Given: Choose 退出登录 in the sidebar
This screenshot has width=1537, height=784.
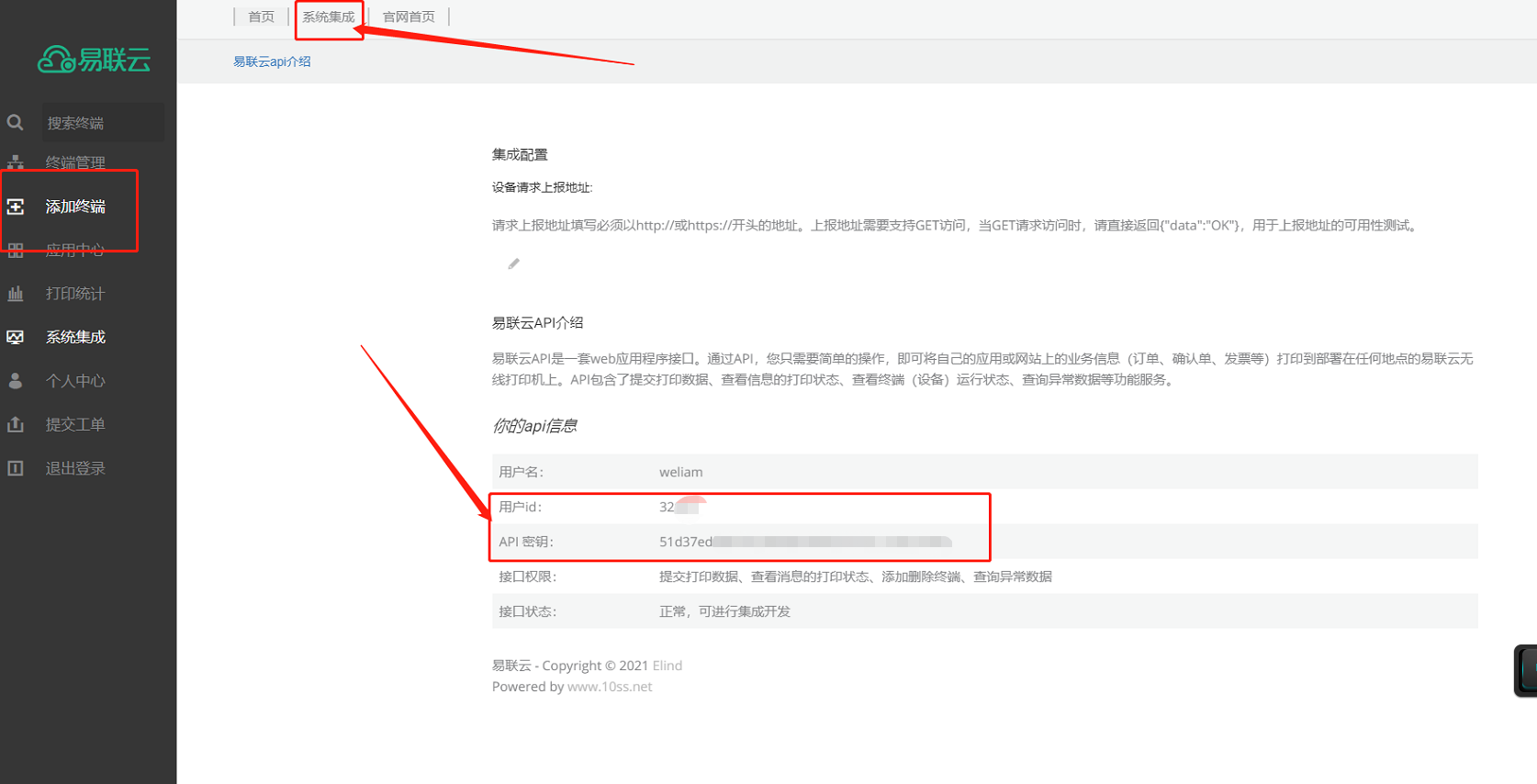Looking at the screenshot, I should pos(75,468).
